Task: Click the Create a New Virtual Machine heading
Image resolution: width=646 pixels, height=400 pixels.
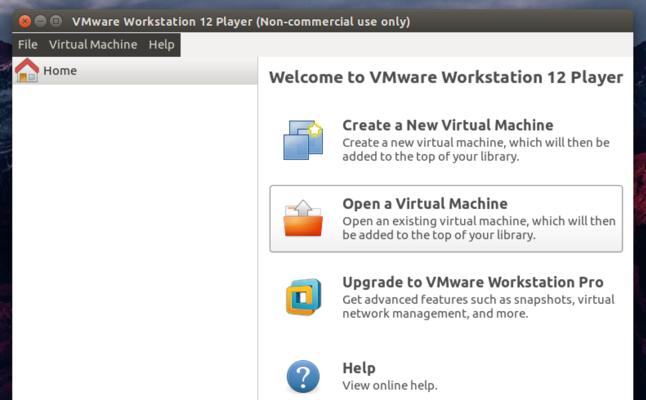Action: [448, 125]
